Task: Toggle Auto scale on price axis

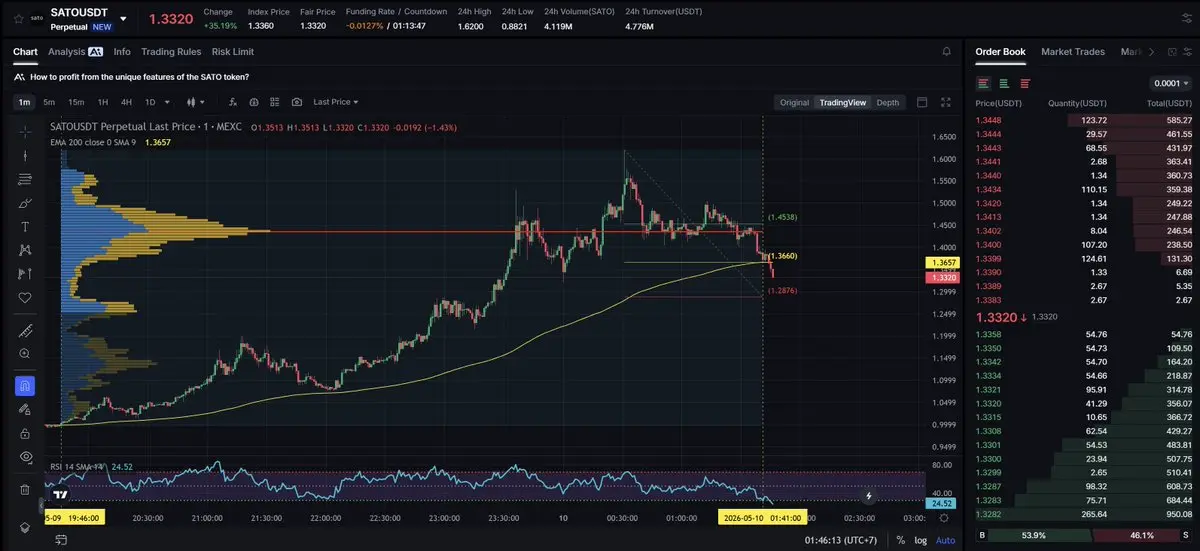Action: click(944, 540)
